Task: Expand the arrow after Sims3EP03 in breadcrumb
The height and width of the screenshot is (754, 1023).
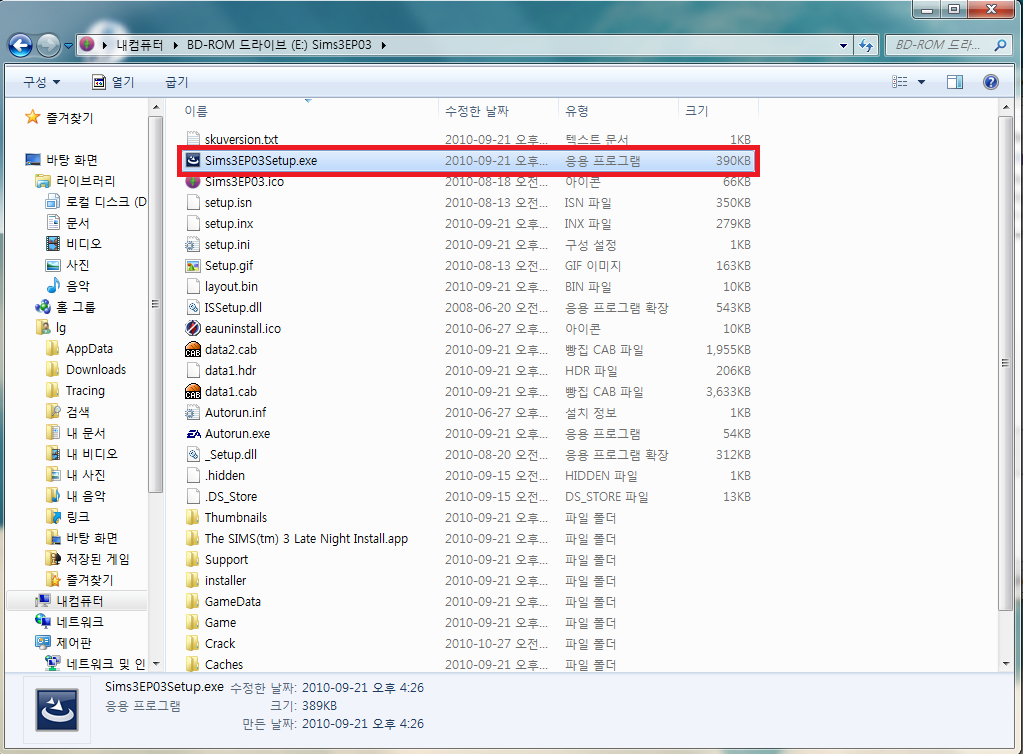Action: (383, 45)
